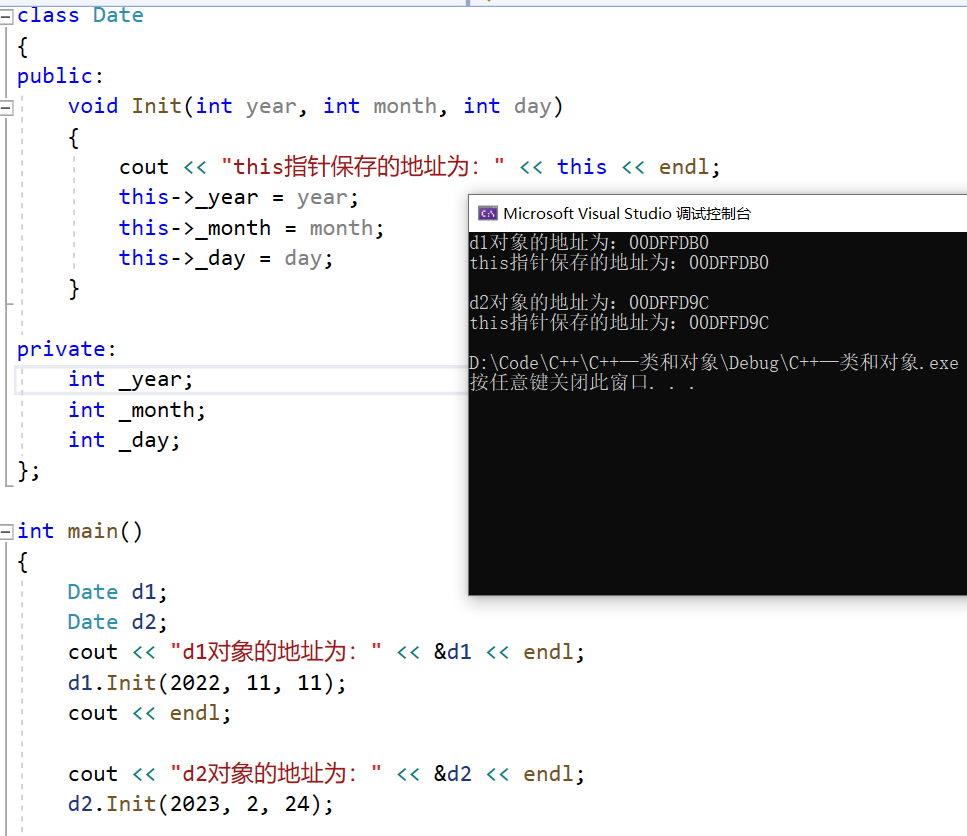Viewport: 967px width, 836px height.
Task: Click the cout &d2 address line
Action: [x=326, y=774]
